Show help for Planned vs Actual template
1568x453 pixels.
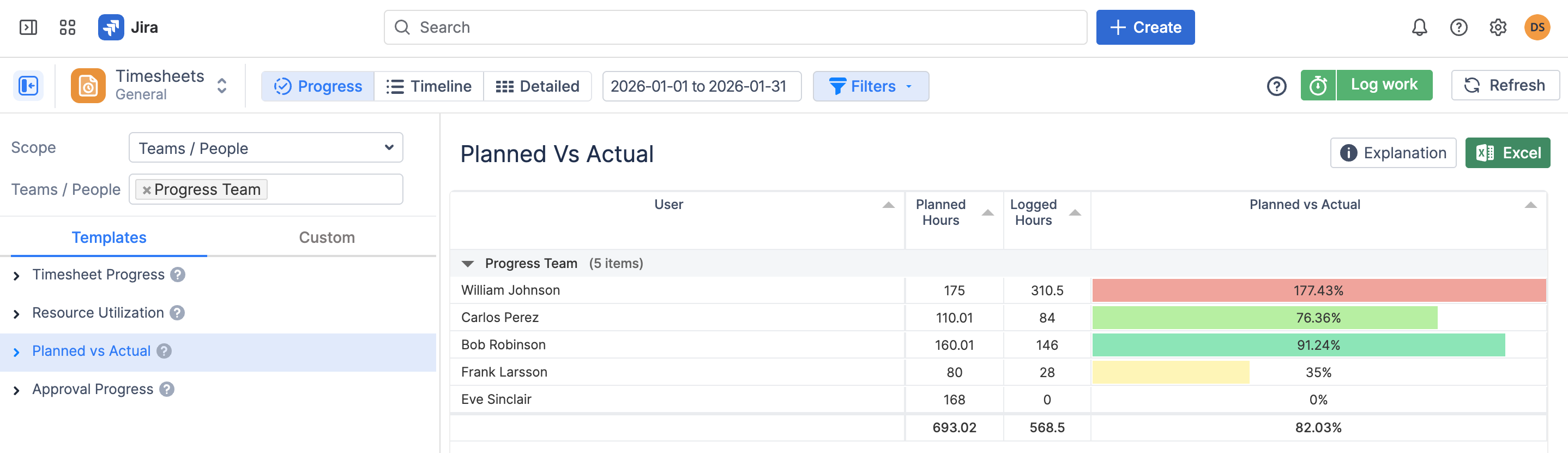tap(164, 351)
